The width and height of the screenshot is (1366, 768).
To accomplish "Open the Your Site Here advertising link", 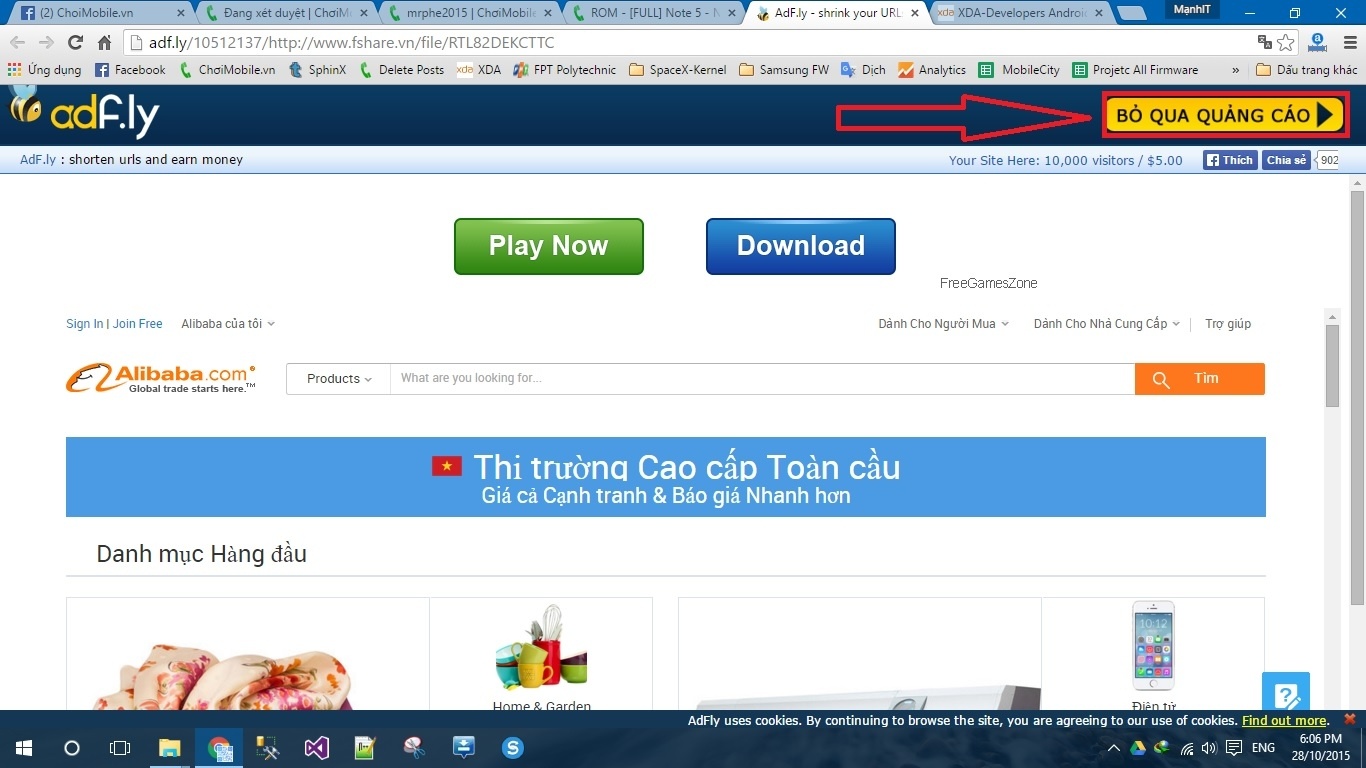I will pos(1066,160).
